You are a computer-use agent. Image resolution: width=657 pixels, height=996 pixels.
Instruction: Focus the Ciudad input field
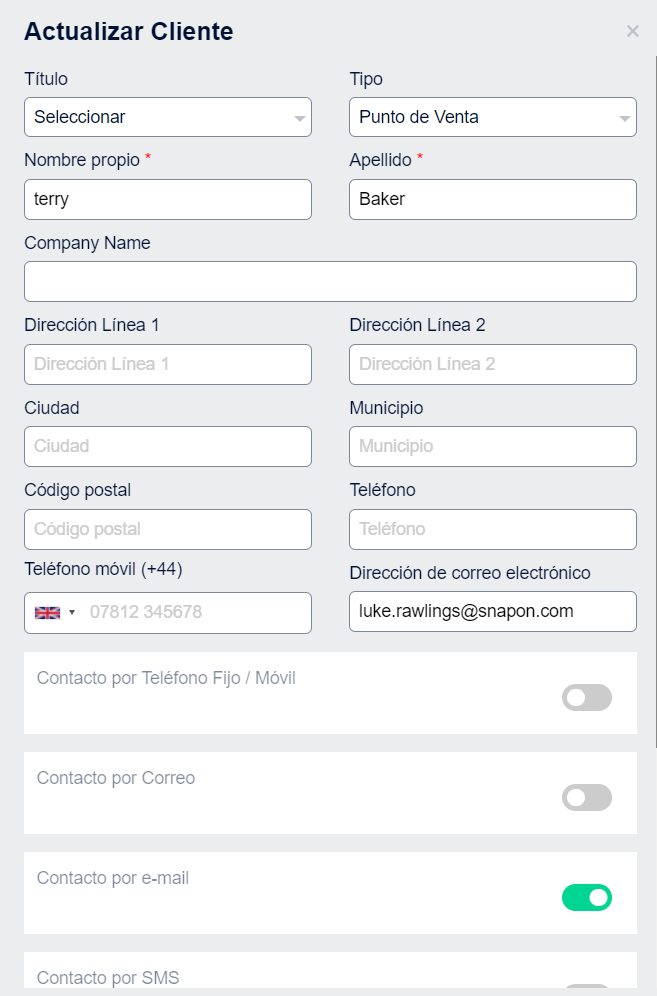[x=167, y=446]
